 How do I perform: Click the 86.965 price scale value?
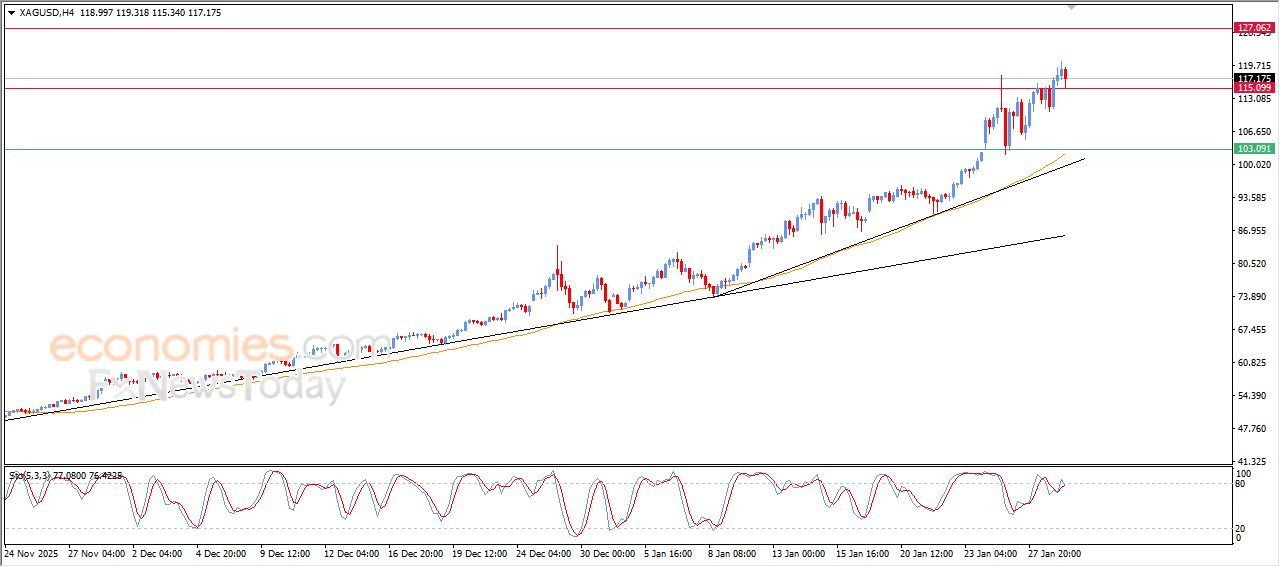1254,231
